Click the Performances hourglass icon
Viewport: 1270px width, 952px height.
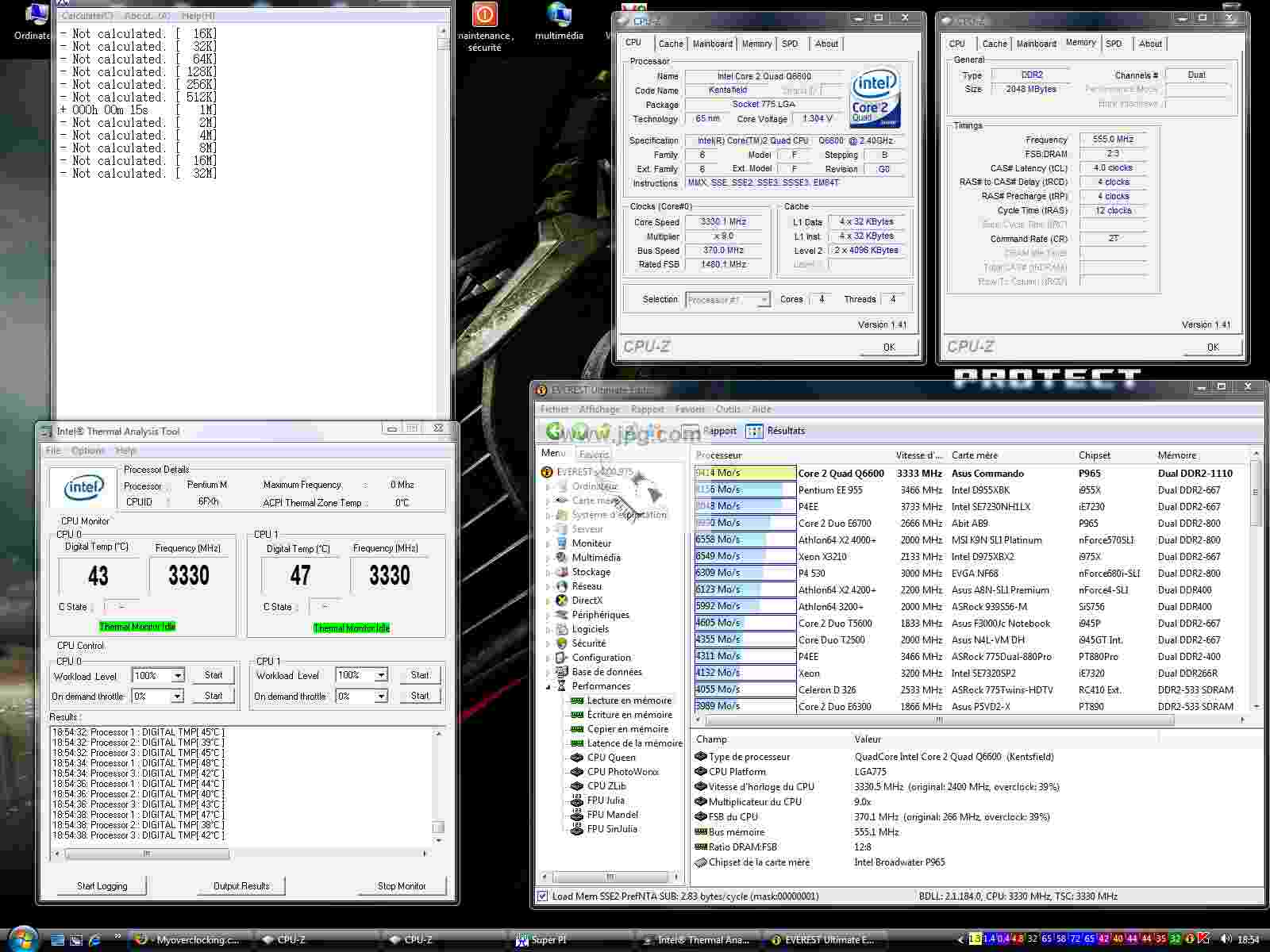[x=562, y=686]
